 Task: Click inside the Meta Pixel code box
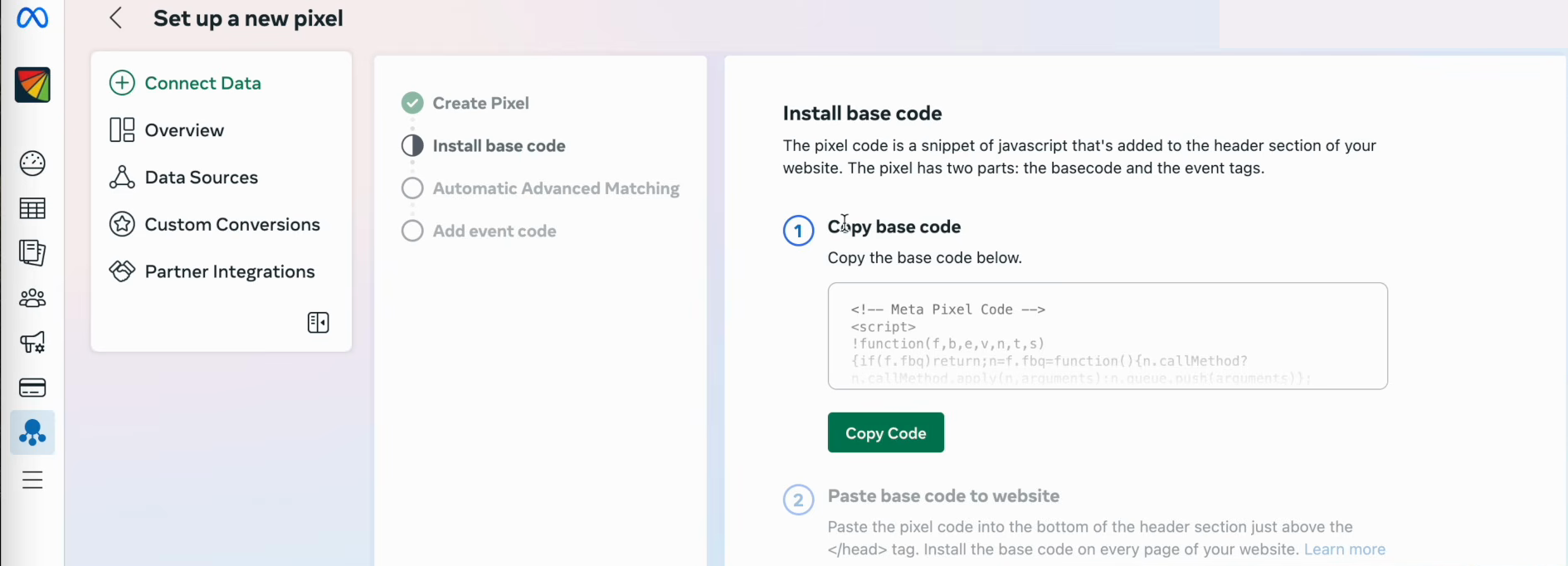1108,336
